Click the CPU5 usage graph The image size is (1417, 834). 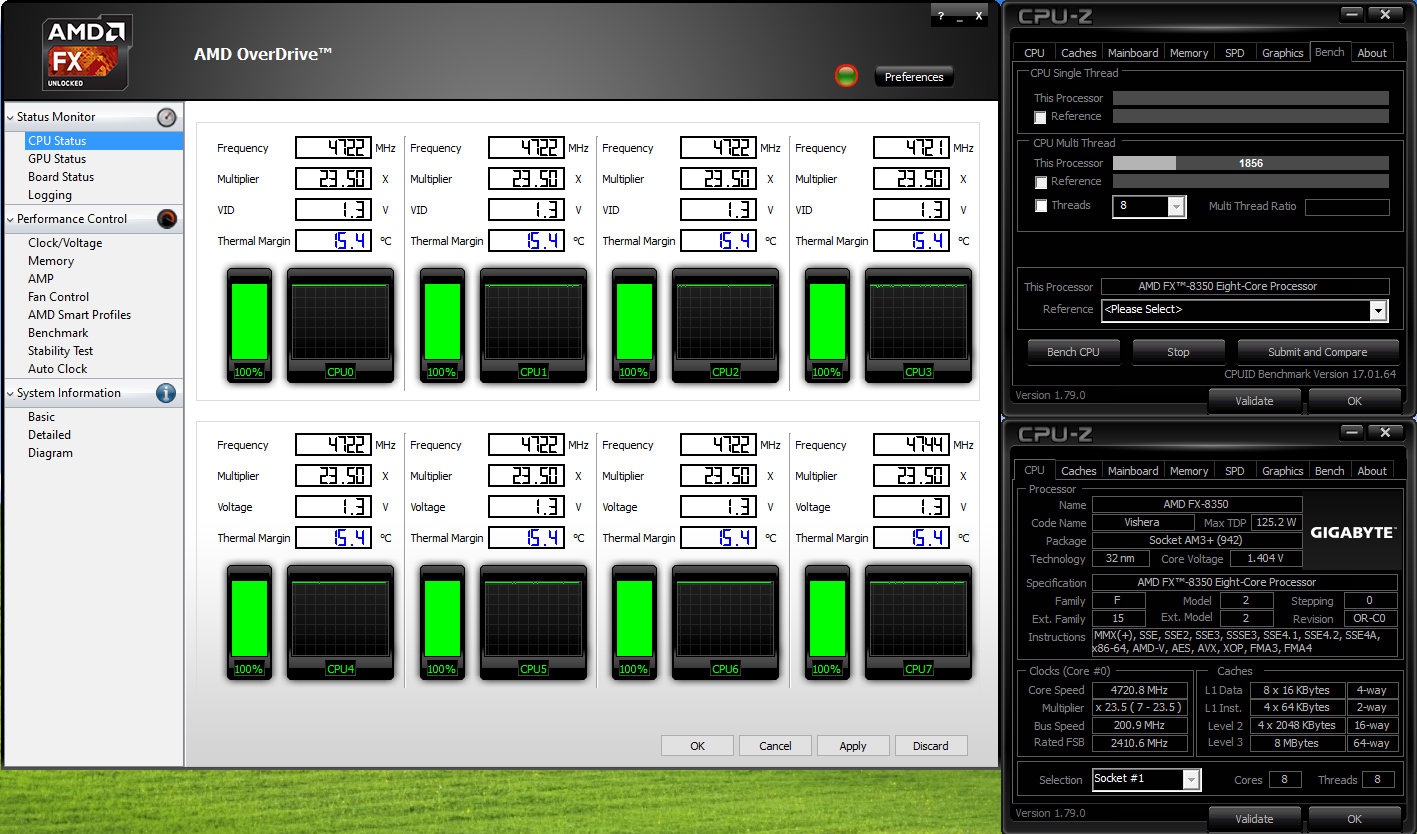[x=533, y=621]
